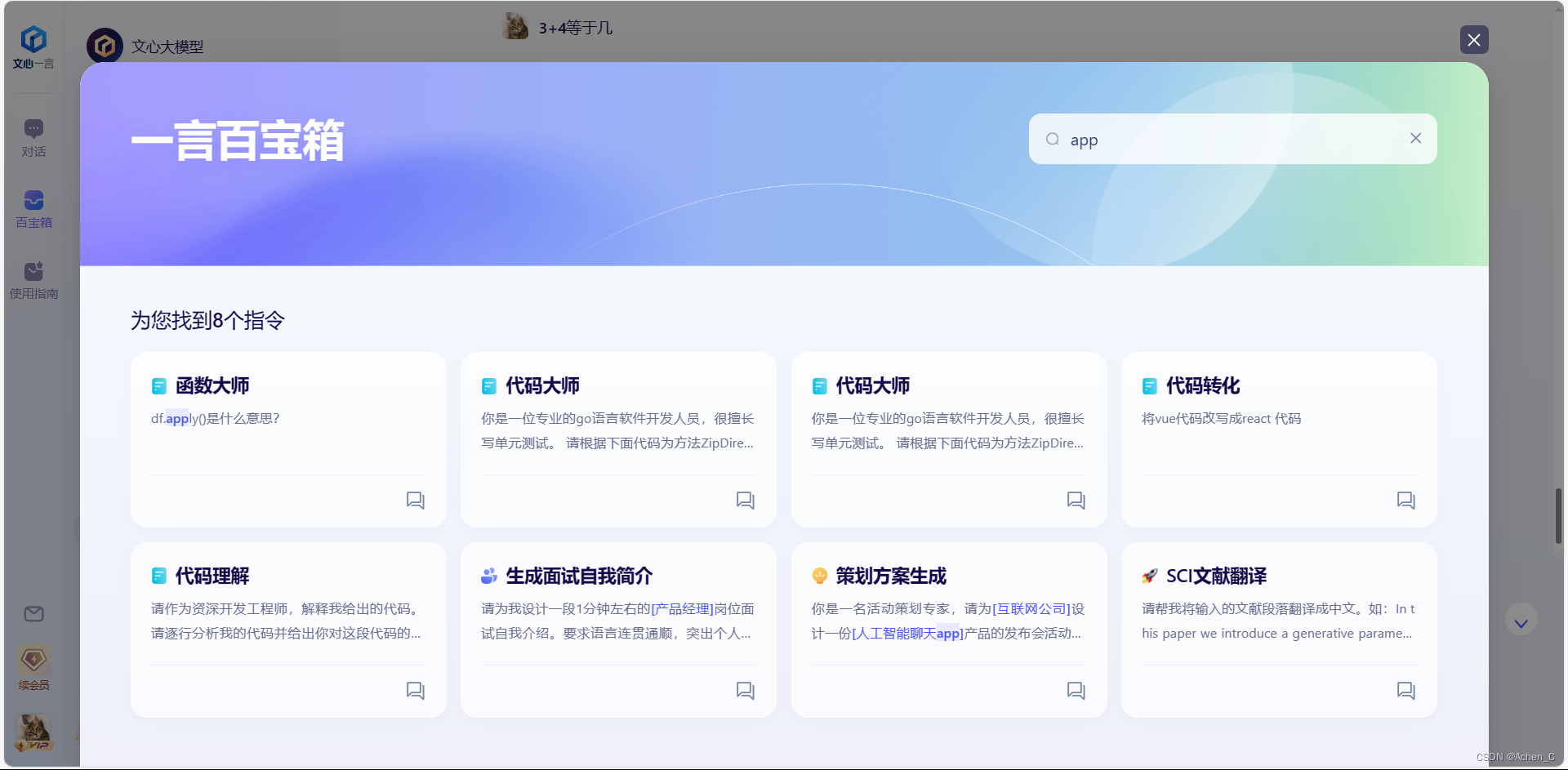Viewport: 1568px width, 770px height.
Task: Expand more content with the down chevron button
Action: 1520,620
